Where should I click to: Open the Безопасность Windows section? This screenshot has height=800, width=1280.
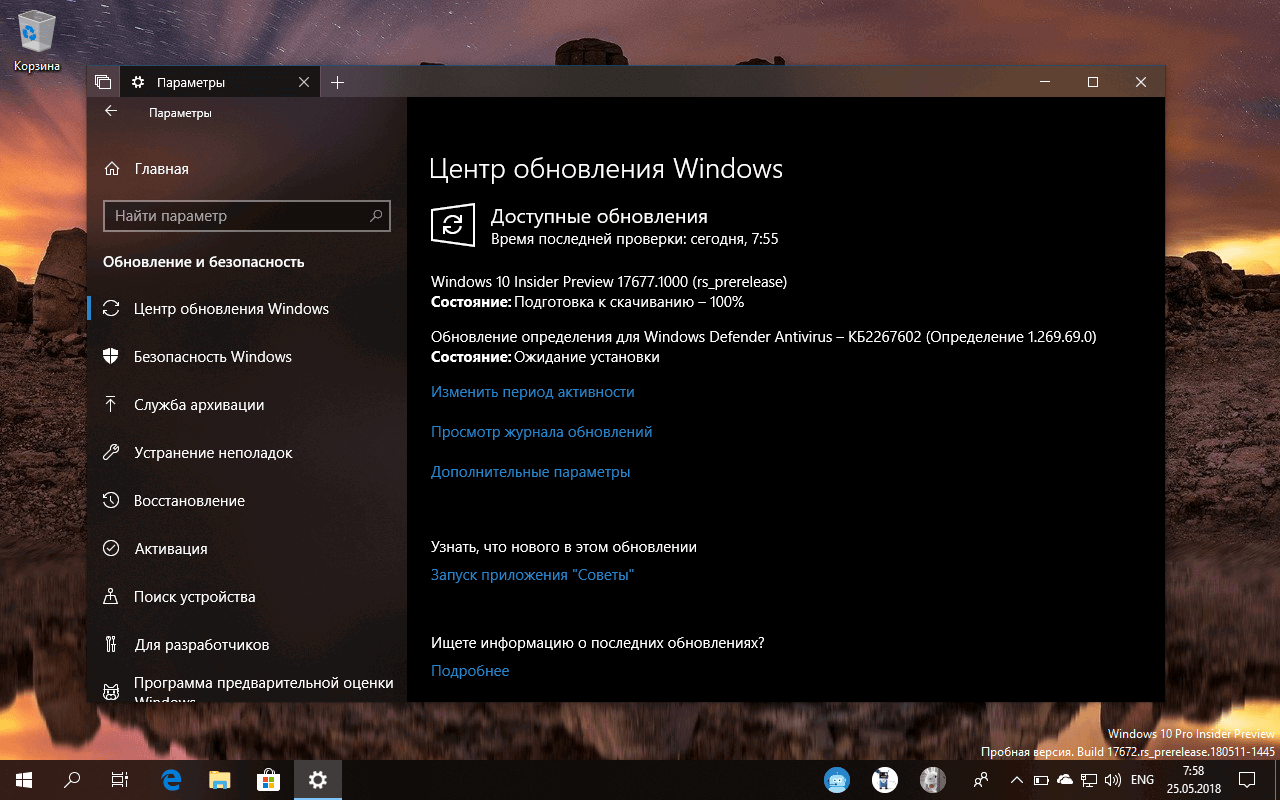coord(247,357)
